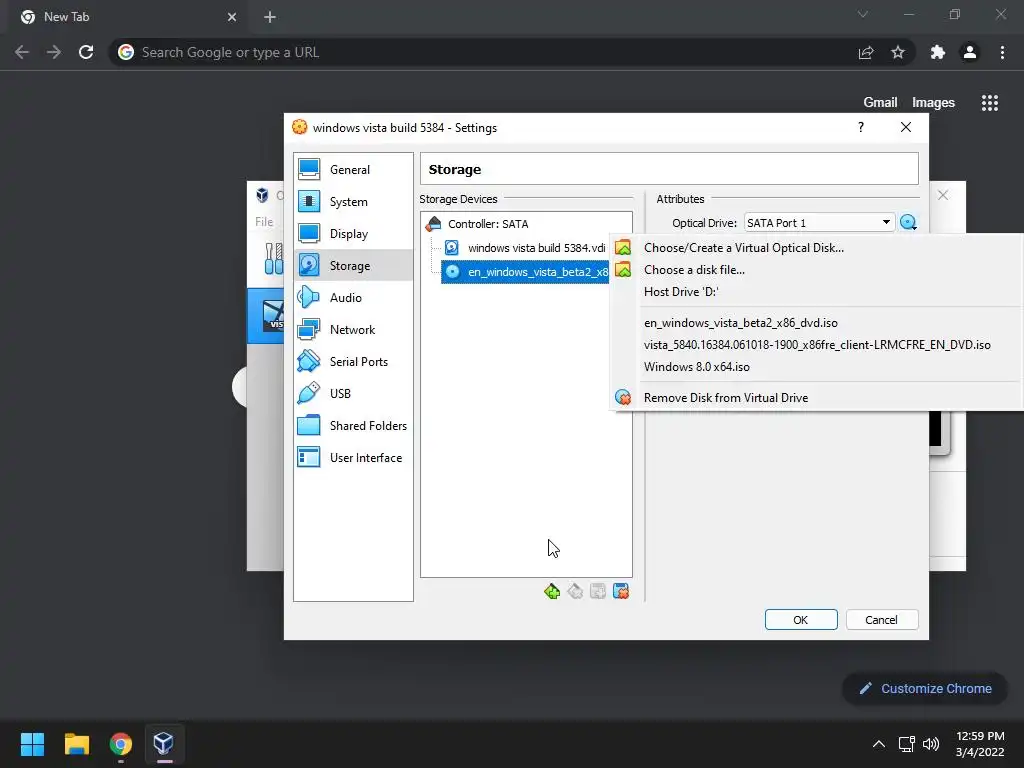This screenshot has width=1024, height=768.
Task: Click the Chrome taskbar icon
Action: (121, 744)
